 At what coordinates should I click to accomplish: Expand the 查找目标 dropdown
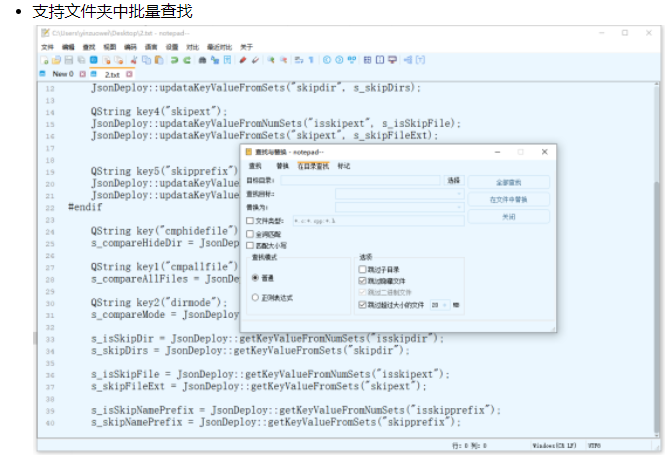(460, 194)
